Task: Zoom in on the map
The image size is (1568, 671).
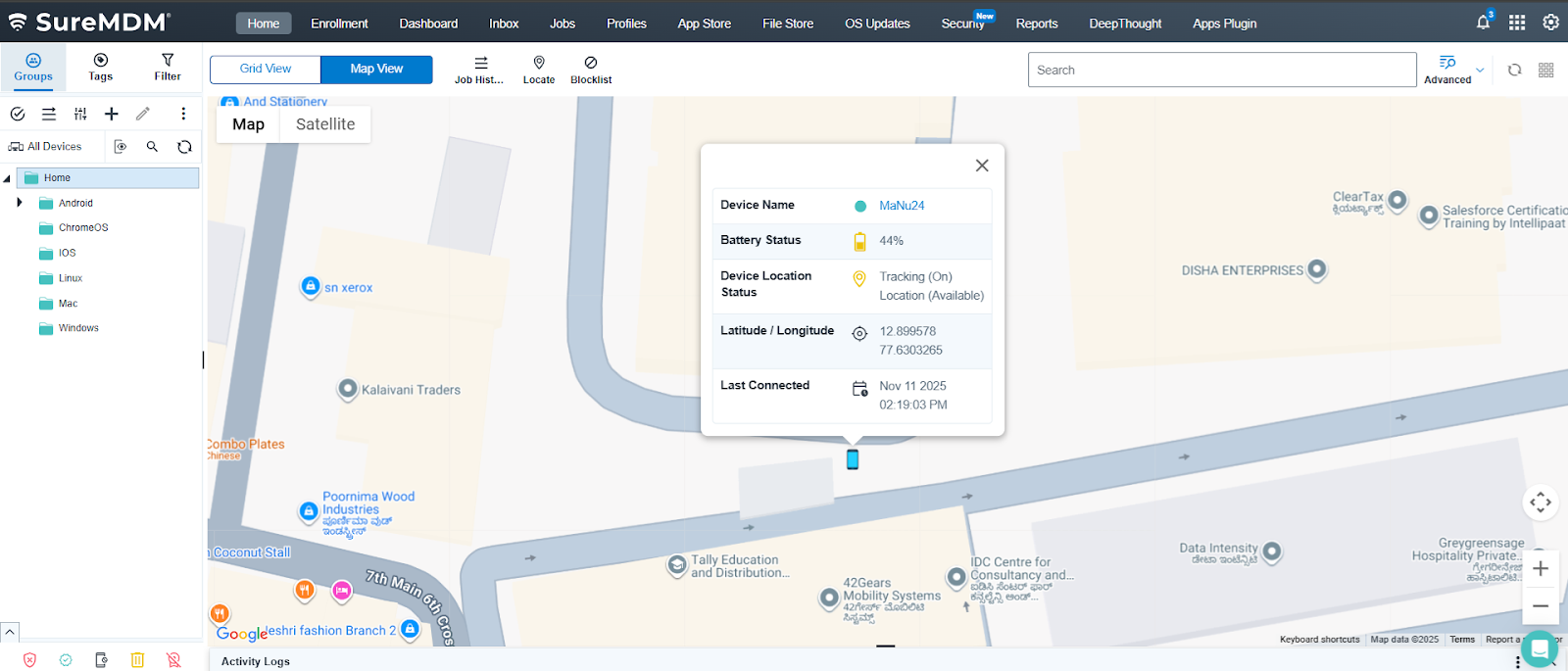Action: pyautogui.click(x=1541, y=569)
